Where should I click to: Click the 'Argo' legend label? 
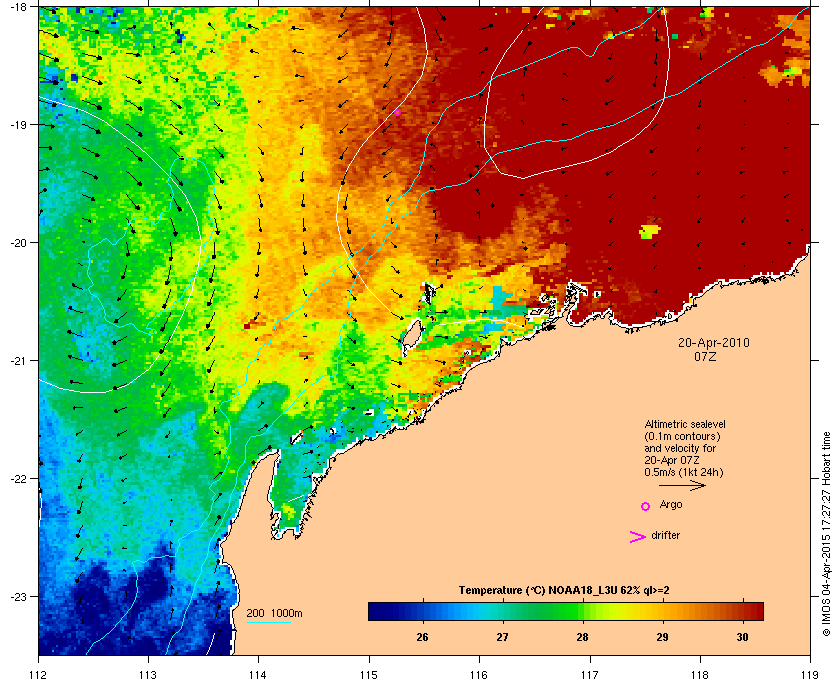point(671,504)
